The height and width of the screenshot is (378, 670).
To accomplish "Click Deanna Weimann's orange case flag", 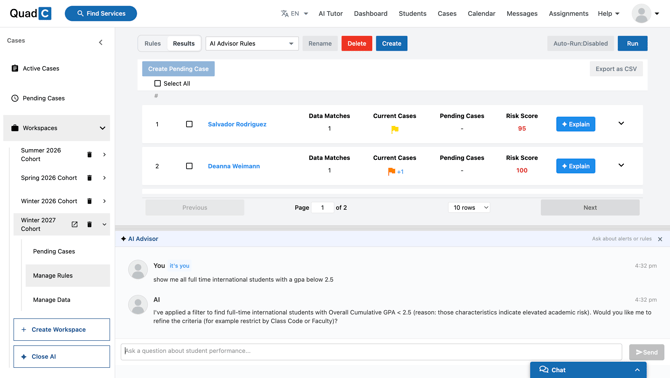I will (x=391, y=171).
